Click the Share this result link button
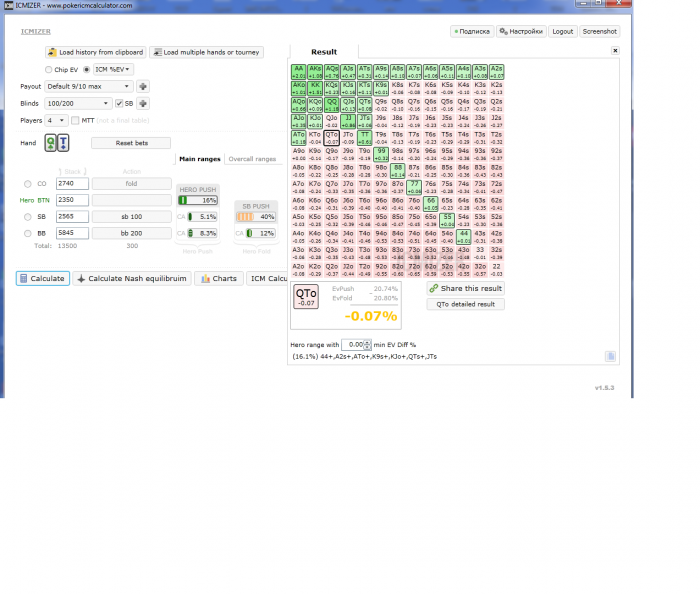 (466, 288)
